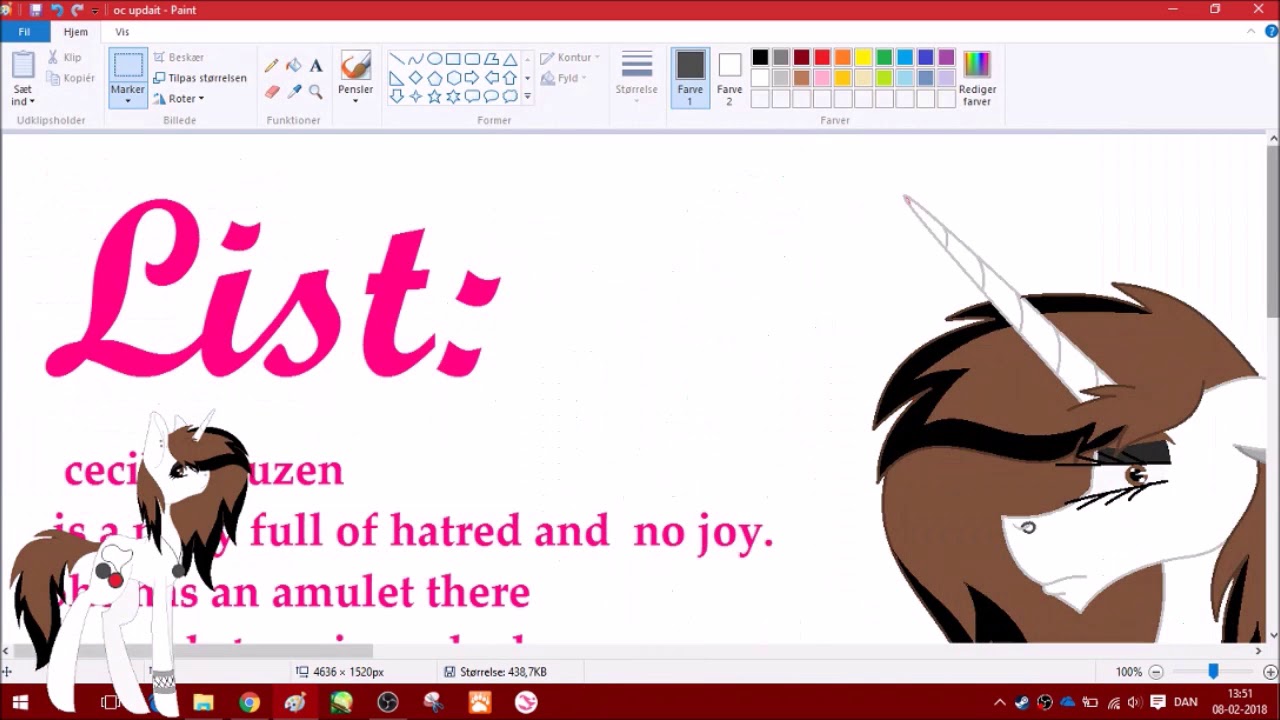
Task: Pick the oval shape
Action: pyautogui.click(x=434, y=59)
